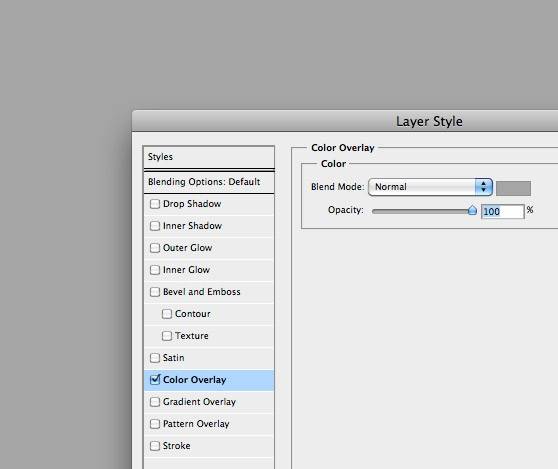Open Blending Options: Default section
The image size is (558, 469).
[x=209, y=182]
